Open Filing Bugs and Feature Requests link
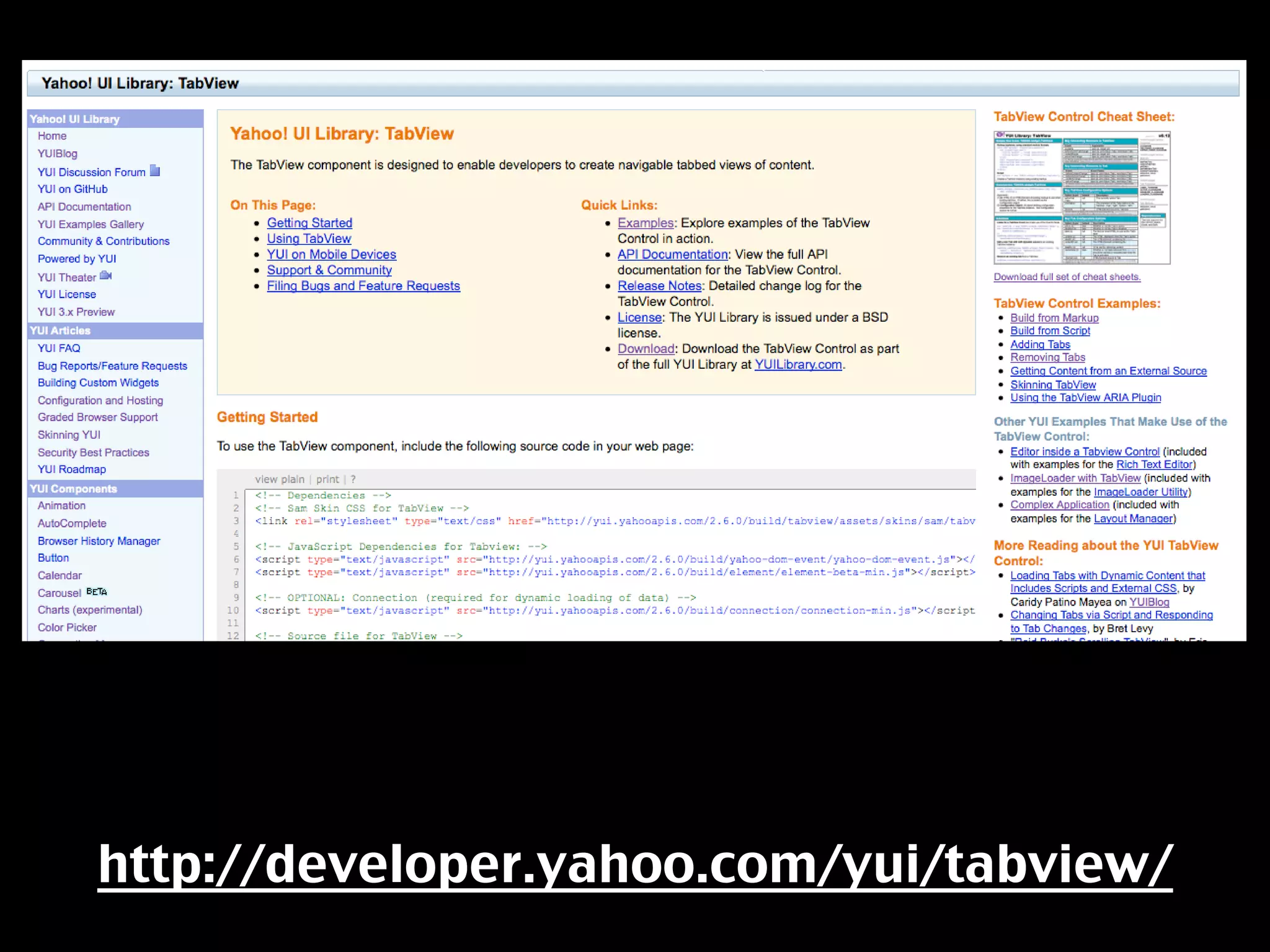The width and height of the screenshot is (1270, 952). 363,286
